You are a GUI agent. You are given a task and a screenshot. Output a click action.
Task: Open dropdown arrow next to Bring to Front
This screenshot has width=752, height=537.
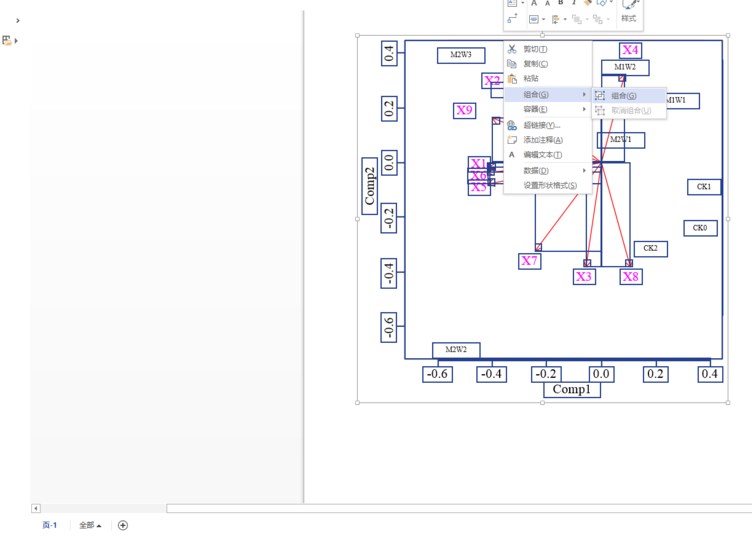(587, 20)
